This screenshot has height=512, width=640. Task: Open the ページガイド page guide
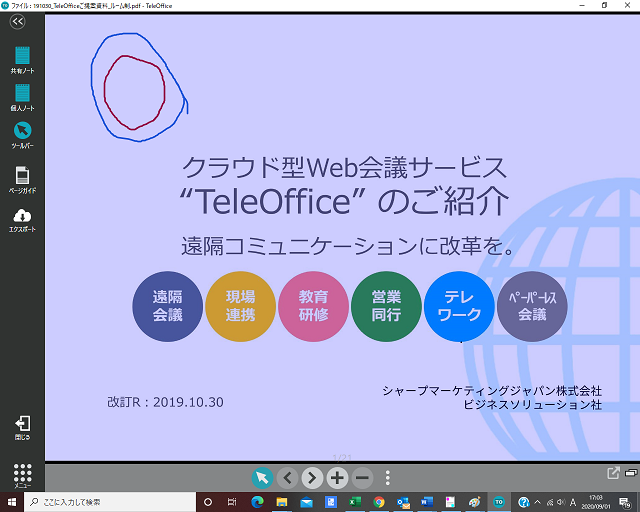point(22,180)
